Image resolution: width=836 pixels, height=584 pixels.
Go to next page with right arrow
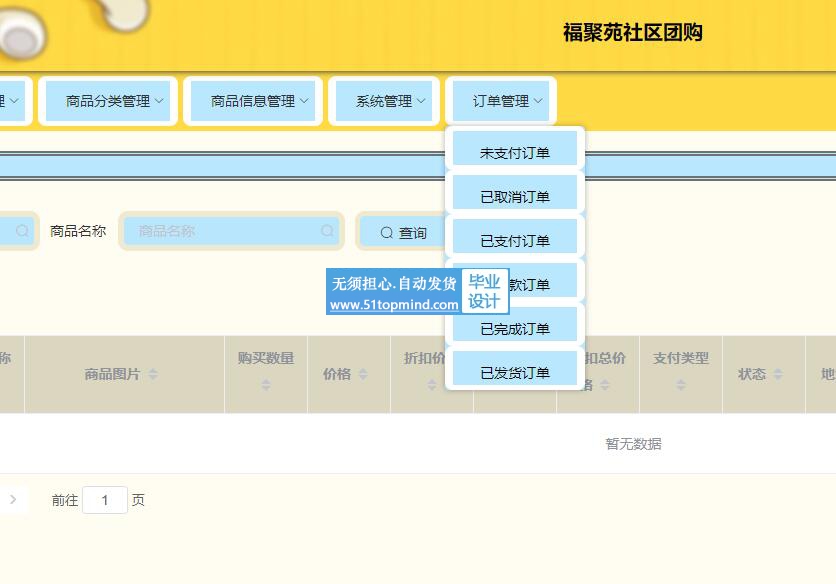(13, 499)
